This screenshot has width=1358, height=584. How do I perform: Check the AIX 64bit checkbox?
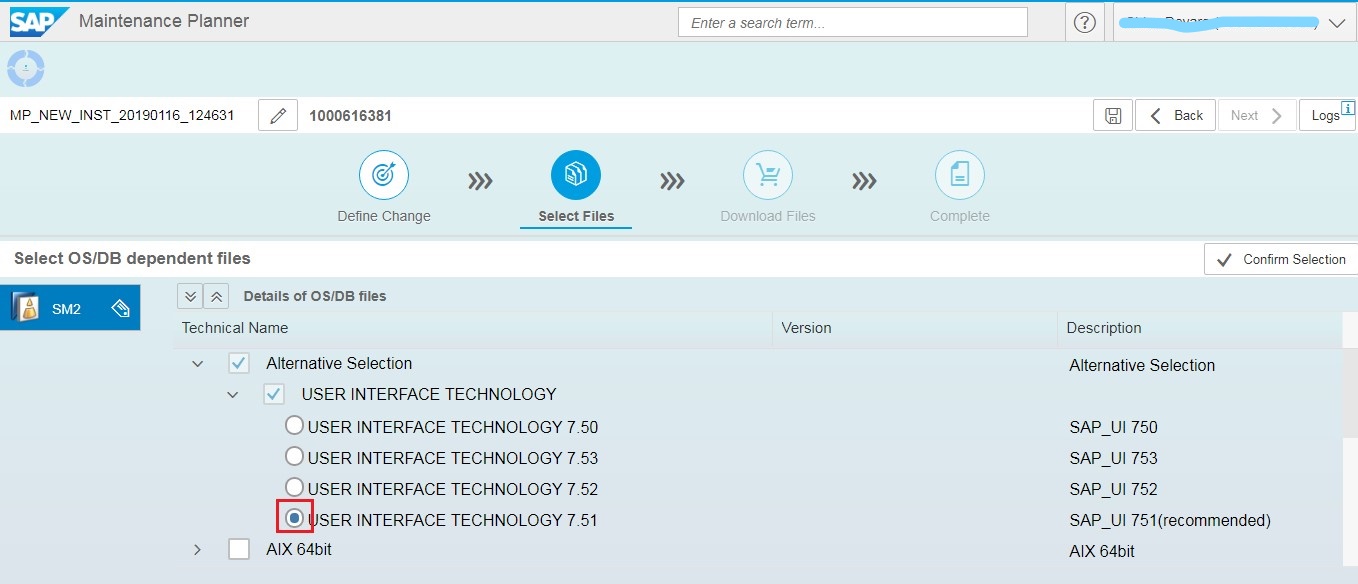point(239,549)
